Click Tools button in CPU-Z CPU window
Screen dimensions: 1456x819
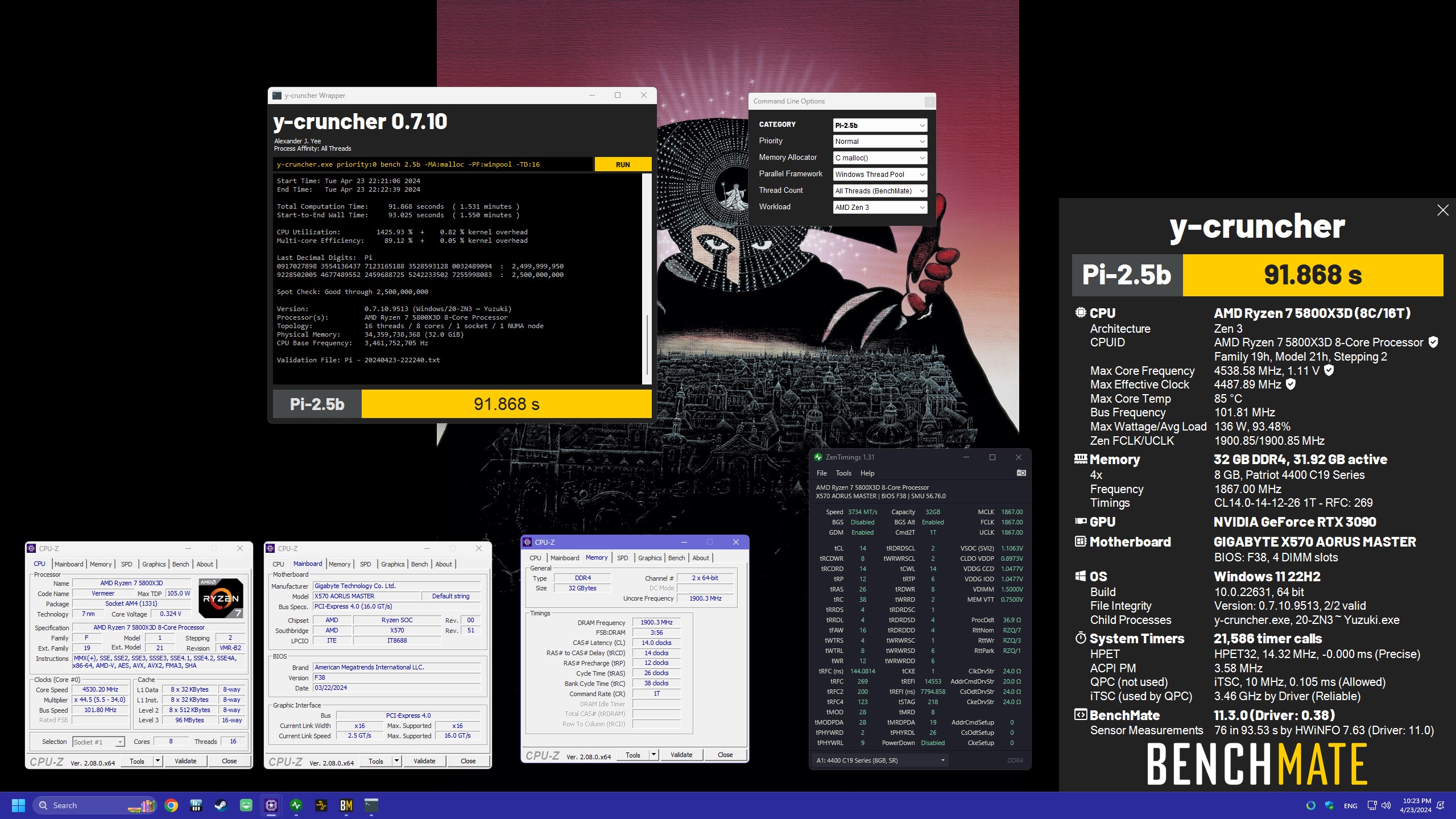coord(137,761)
